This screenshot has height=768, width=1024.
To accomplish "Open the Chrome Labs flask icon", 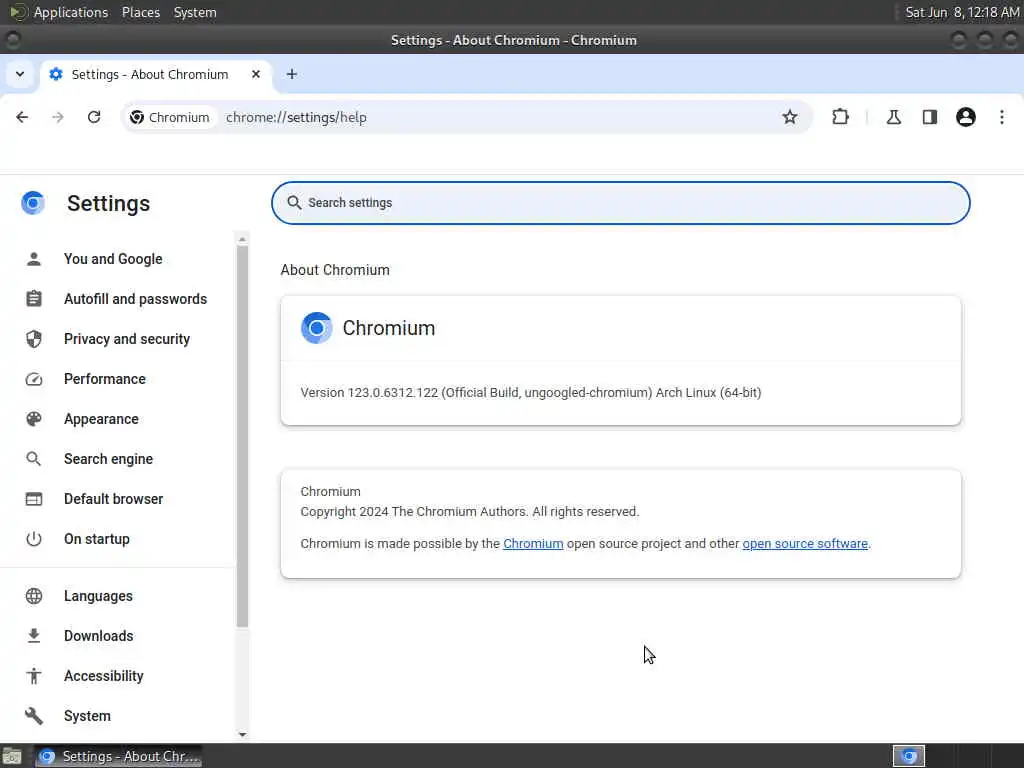I will [893, 117].
